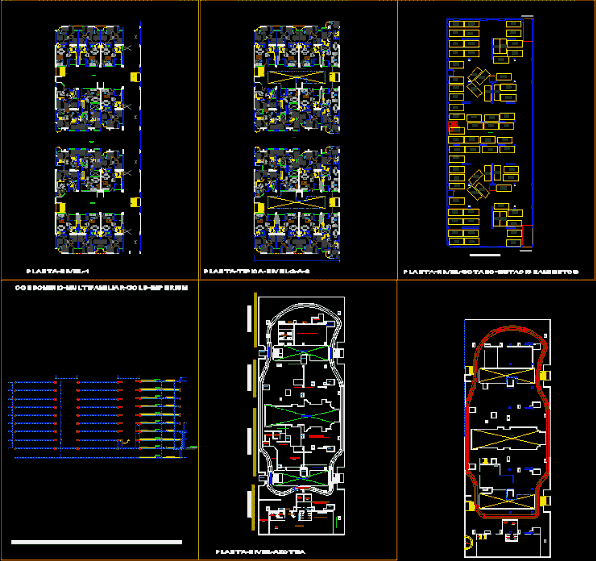Image resolution: width=596 pixels, height=561 pixels.
Task: Select the upper rotated parking stalls cluster
Action: (x=478, y=81)
